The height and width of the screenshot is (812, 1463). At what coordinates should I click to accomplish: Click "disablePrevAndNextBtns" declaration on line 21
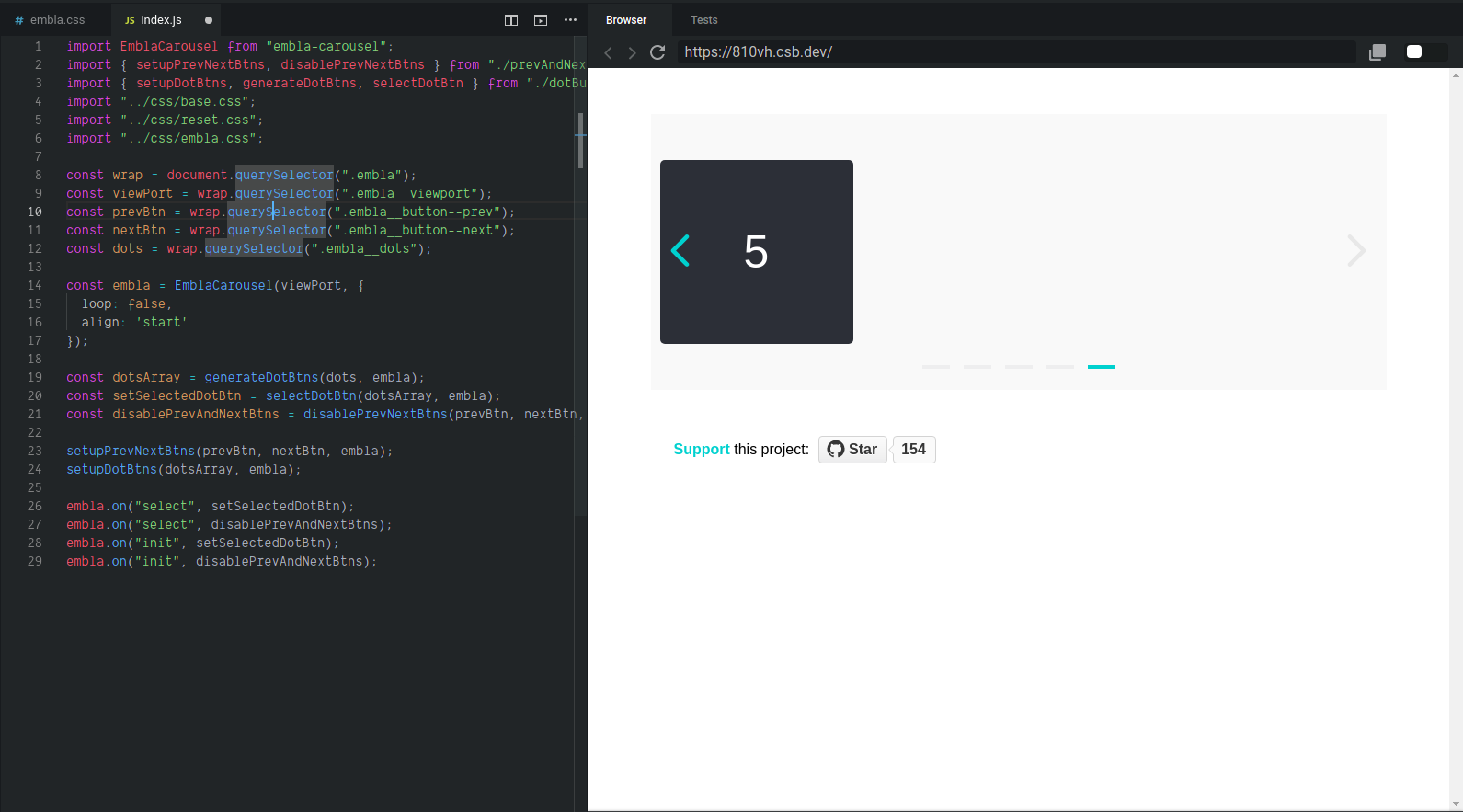tap(196, 414)
